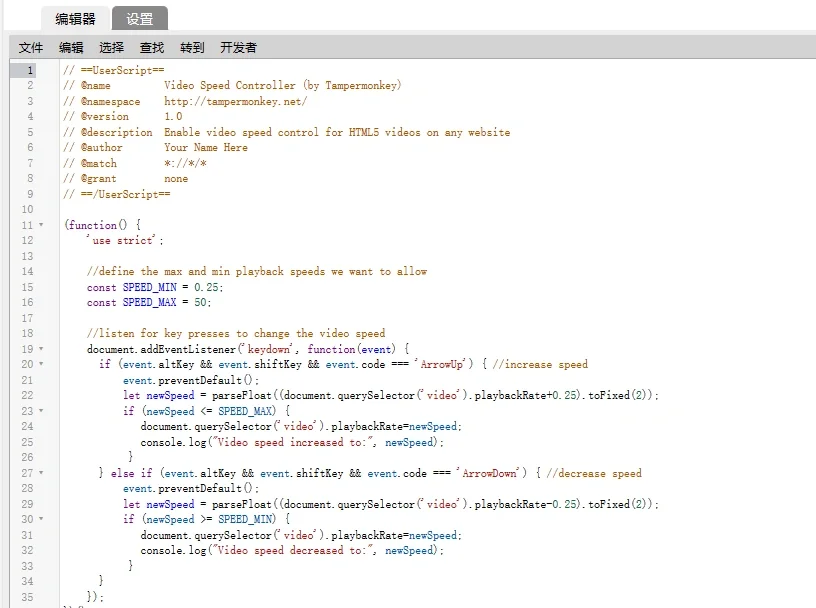The image size is (816, 608).
Task: Click the @grant value 'none'
Action: (176, 179)
